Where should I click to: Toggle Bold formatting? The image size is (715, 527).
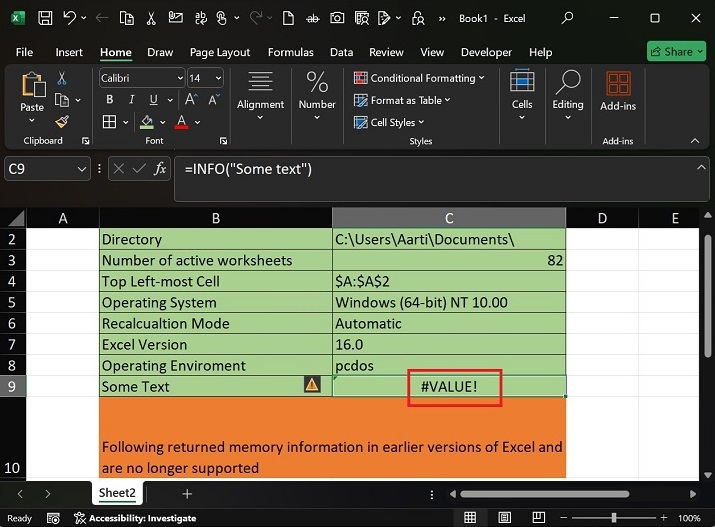click(109, 100)
